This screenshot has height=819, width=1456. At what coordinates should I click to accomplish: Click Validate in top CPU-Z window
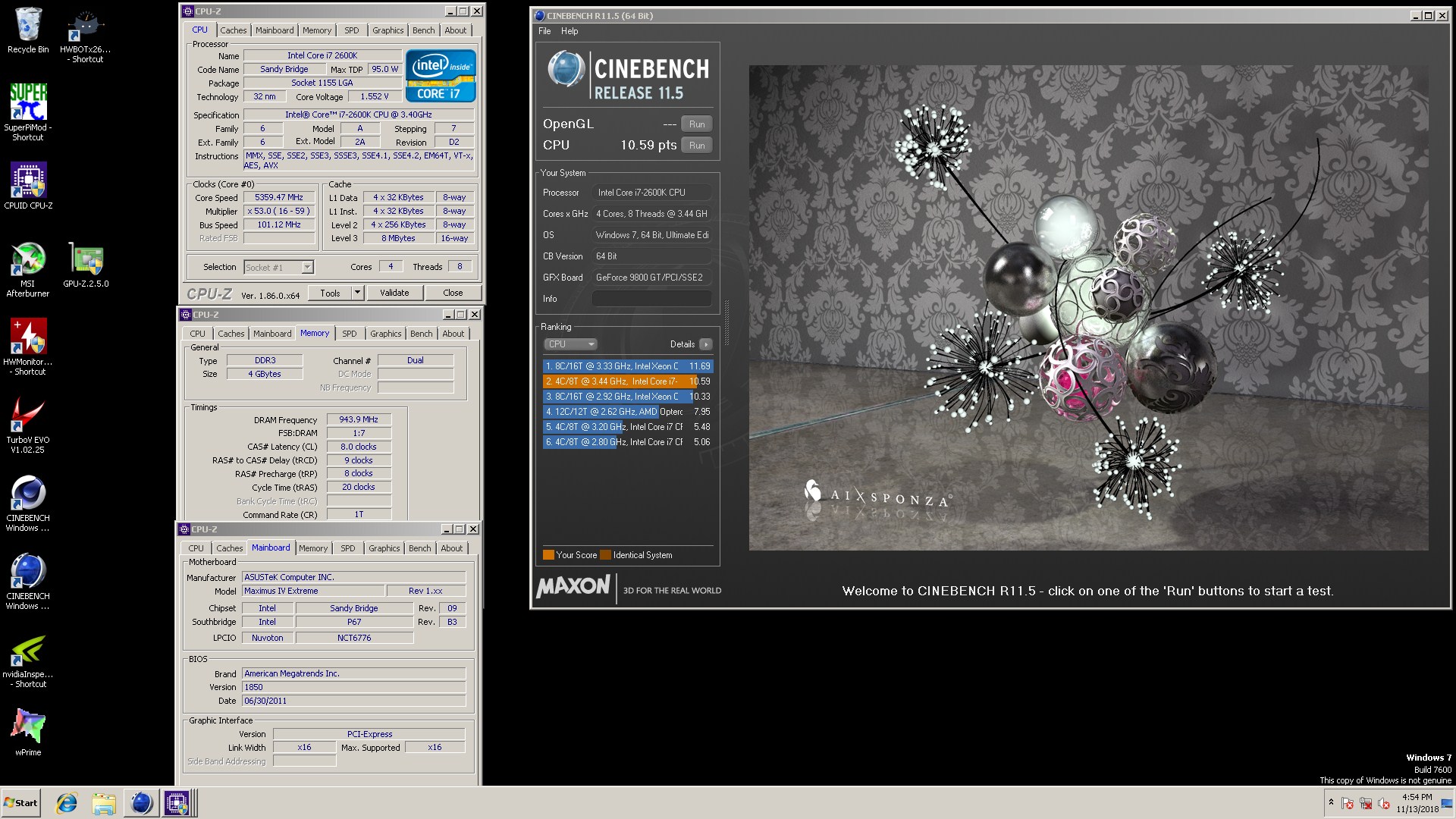394,293
